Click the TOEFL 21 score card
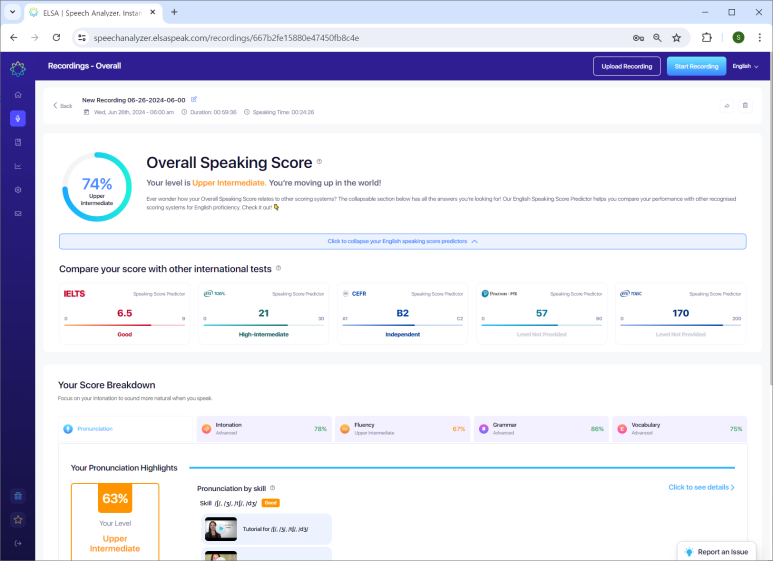The image size is (773, 561). [x=264, y=313]
